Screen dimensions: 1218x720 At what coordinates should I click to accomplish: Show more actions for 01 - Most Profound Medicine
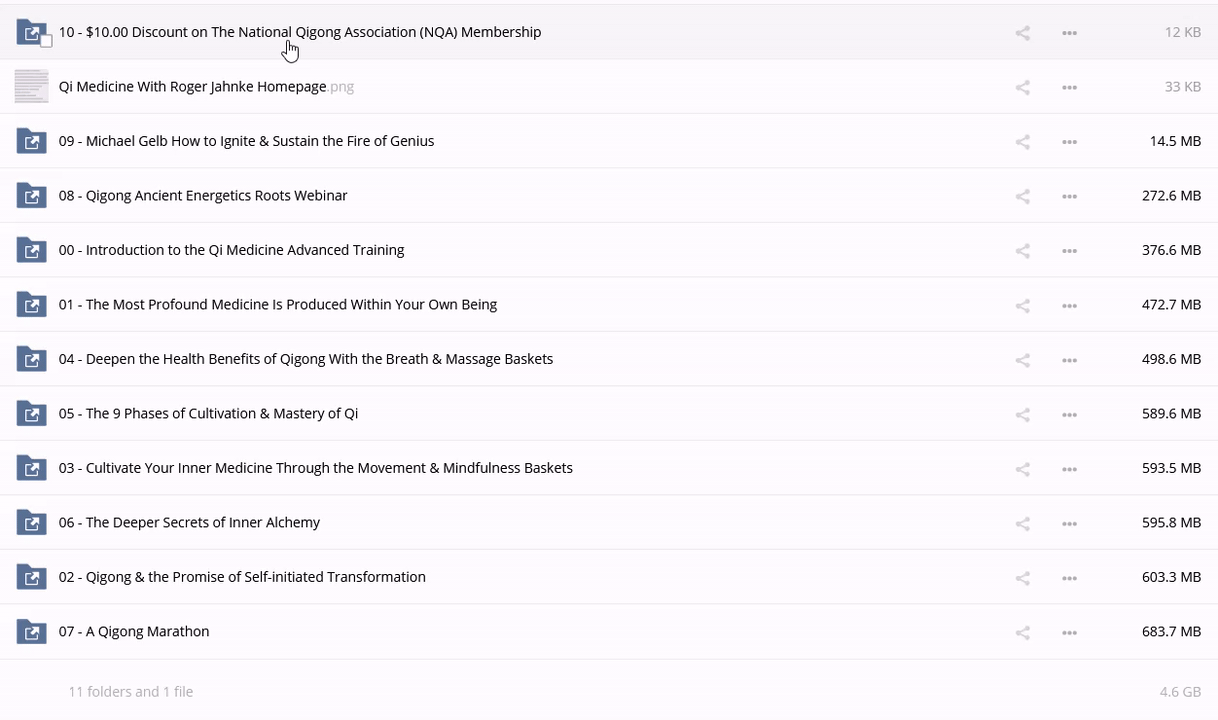1069,305
